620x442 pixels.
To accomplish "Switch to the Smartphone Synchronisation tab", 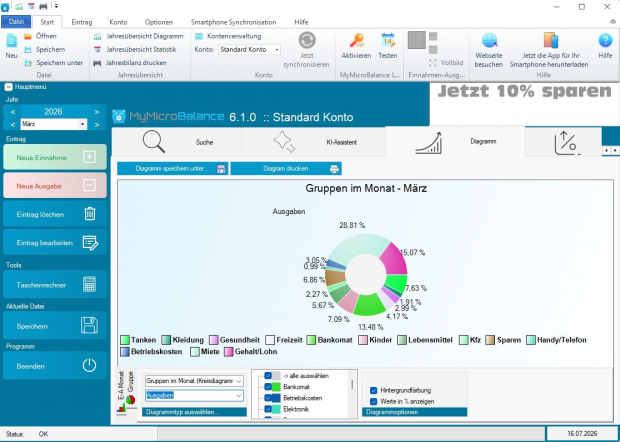I will click(233, 22).
